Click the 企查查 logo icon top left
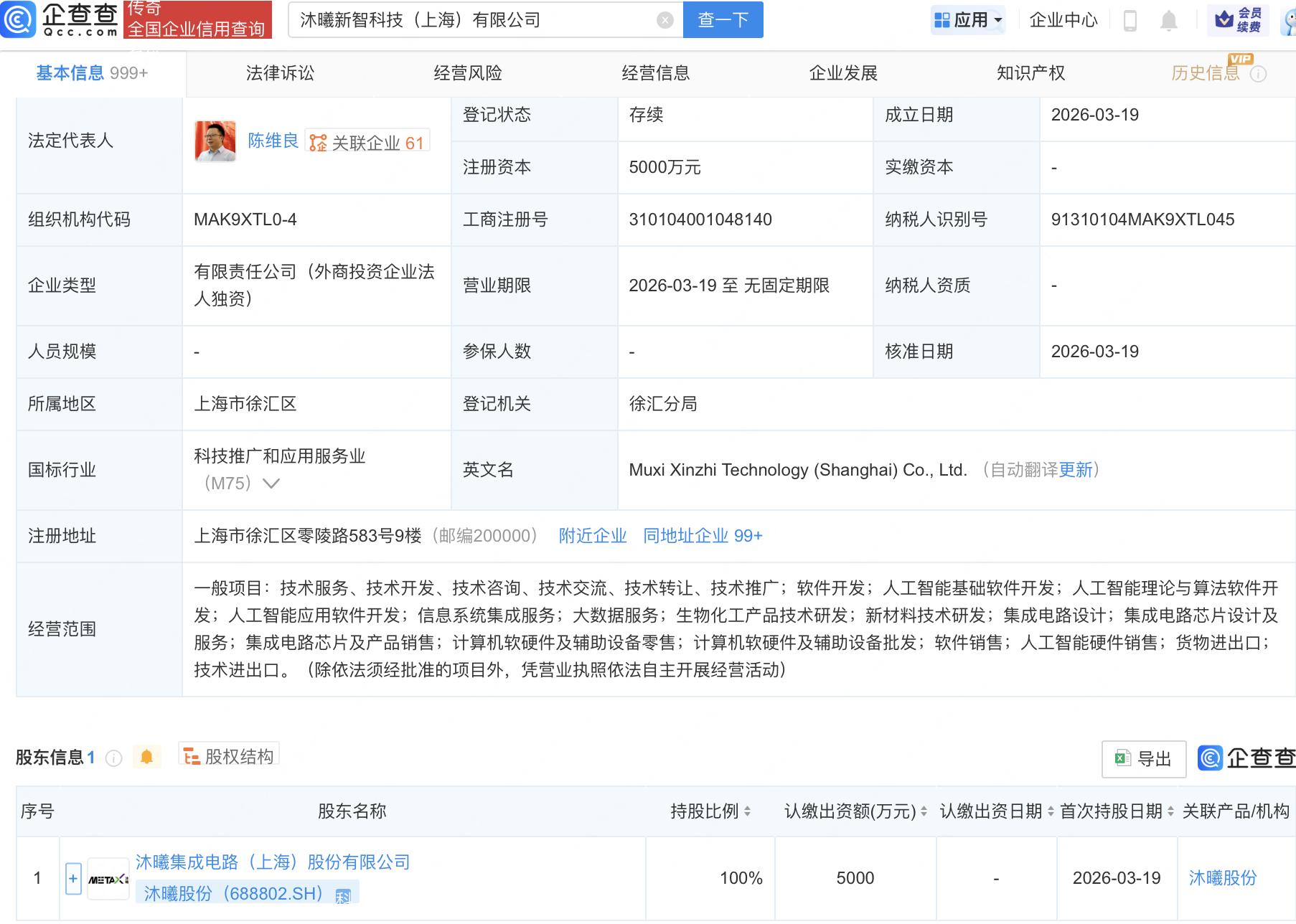 (19, 19)
